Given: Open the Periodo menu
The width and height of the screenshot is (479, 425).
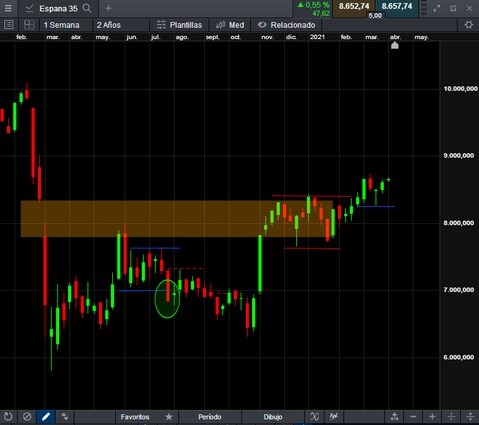Looking at the screenshot, I should 210,417.
